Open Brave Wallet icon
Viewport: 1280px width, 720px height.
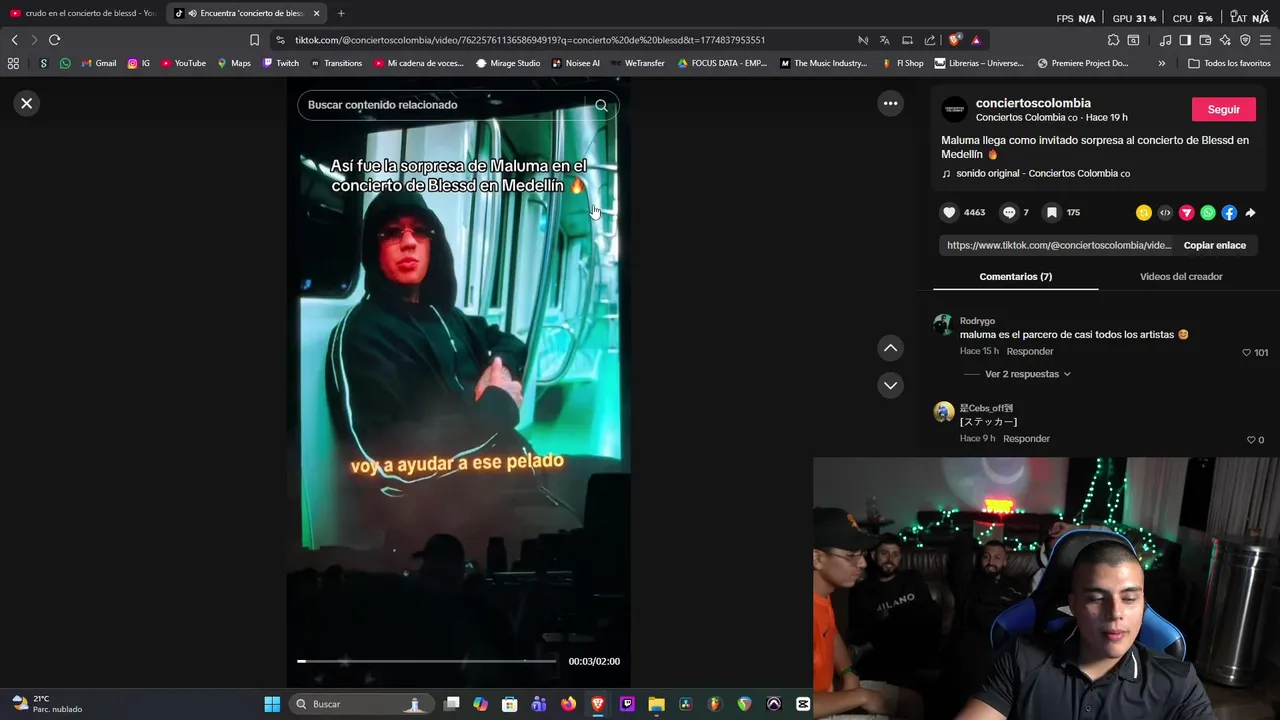click(x=1205, y=40)
